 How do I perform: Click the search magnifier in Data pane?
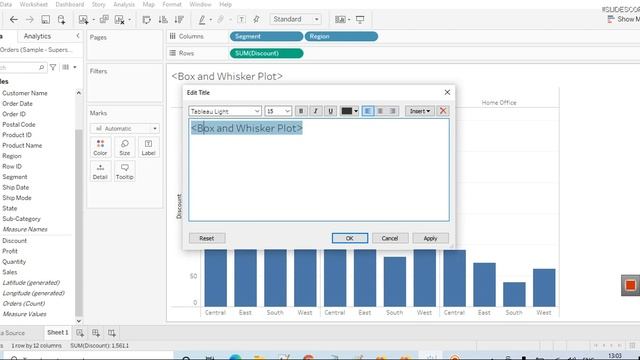tap(41, 67)
